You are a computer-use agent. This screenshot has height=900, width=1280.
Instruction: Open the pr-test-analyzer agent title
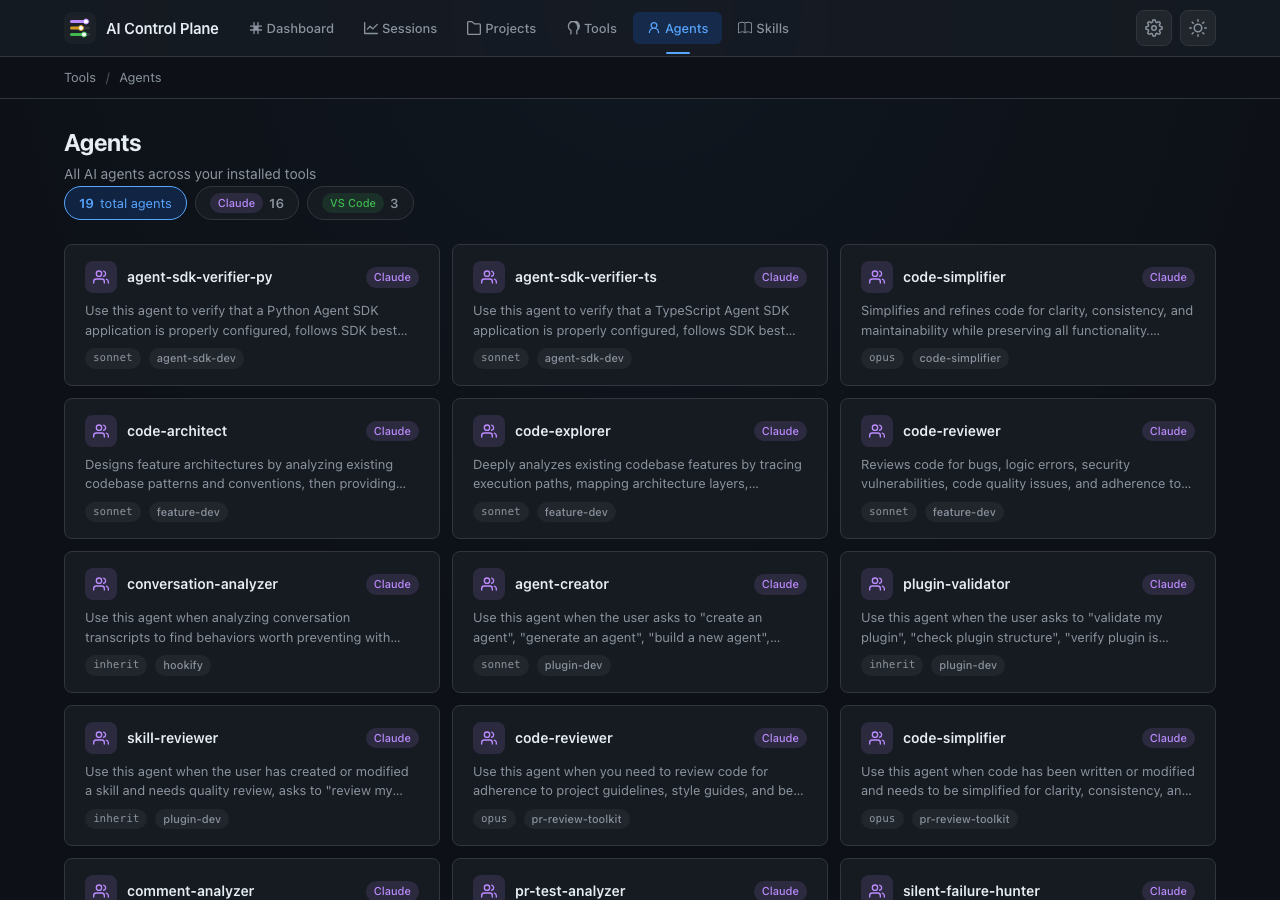tap(570, 890)
